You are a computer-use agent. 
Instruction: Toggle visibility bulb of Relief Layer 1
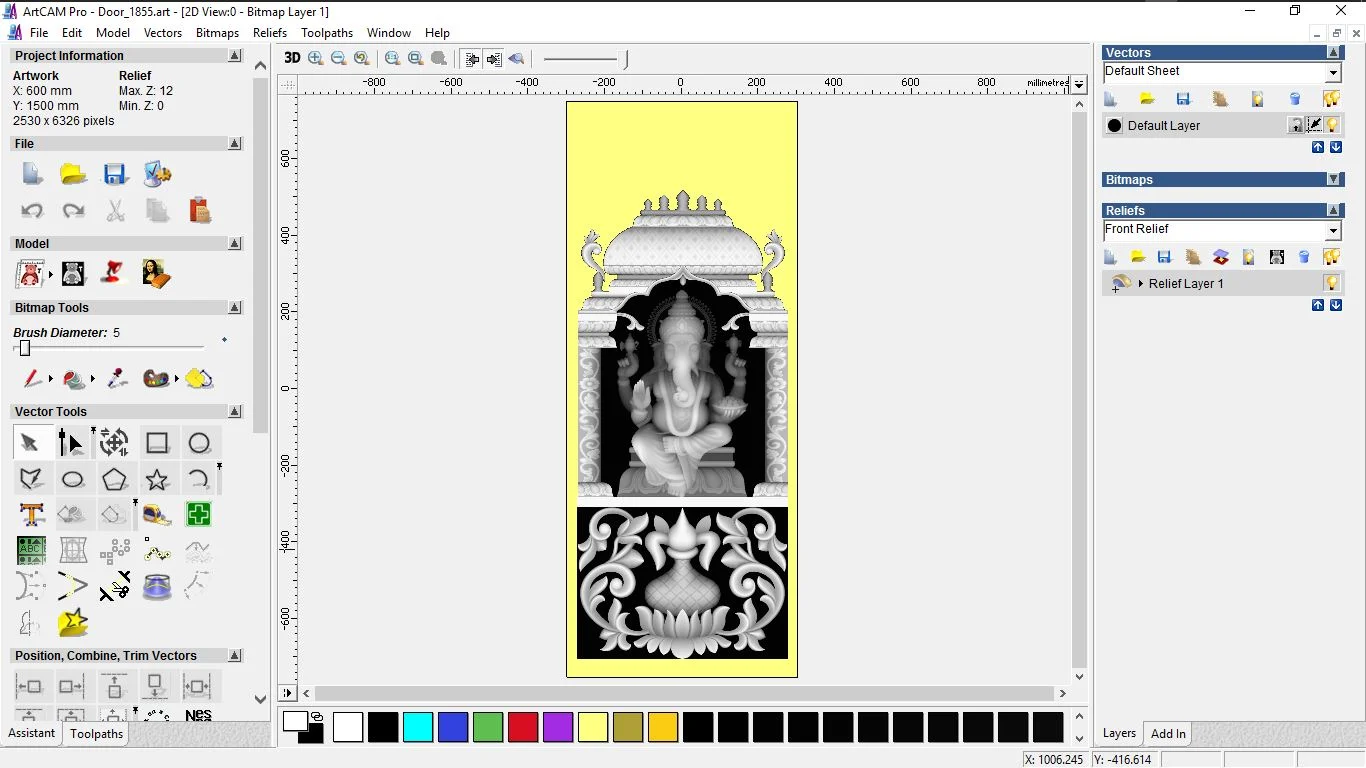(1331, 283)
